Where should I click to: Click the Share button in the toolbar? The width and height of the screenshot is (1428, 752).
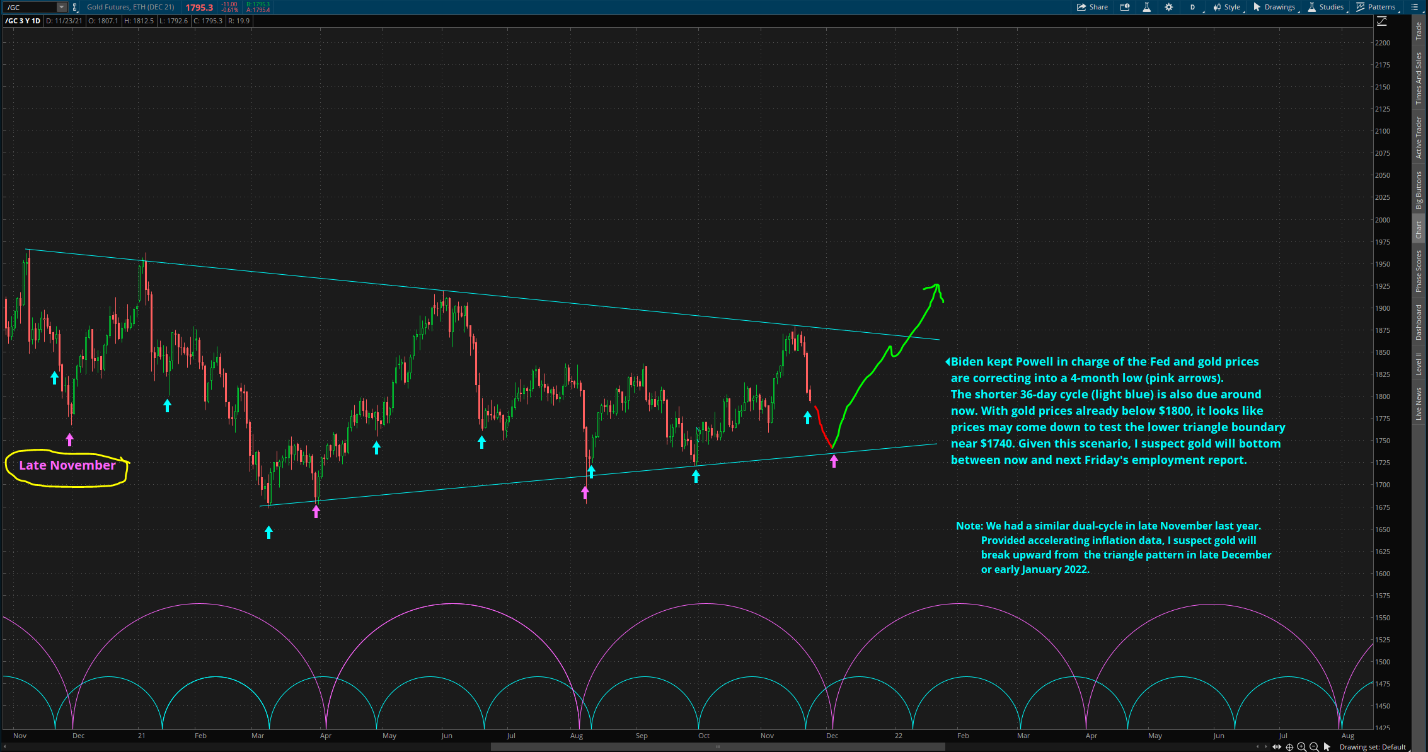tap(1092, 7)
